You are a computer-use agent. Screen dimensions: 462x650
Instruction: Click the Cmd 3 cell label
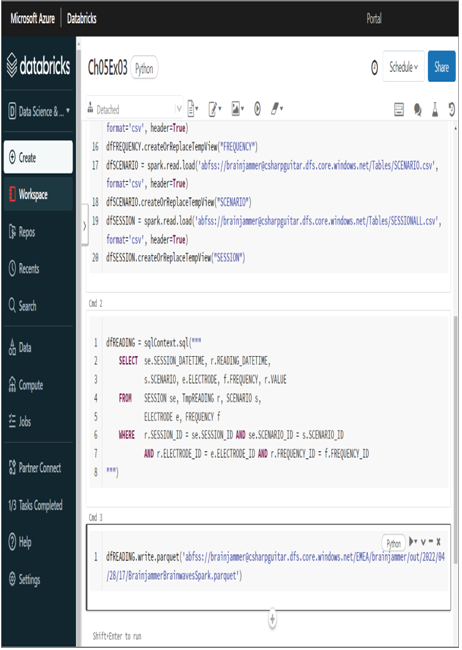click(x=95, y=517)
